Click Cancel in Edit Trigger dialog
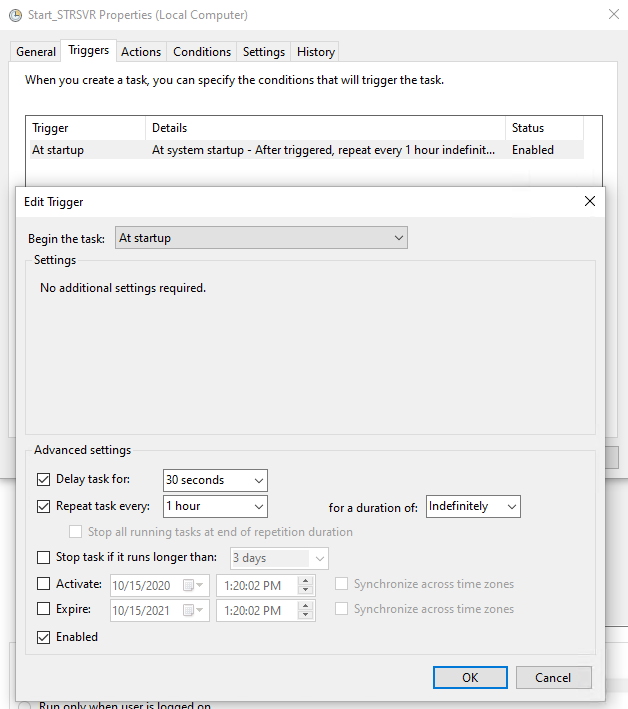The height and width of the screenshot is (709, 628). pos(553,677)
